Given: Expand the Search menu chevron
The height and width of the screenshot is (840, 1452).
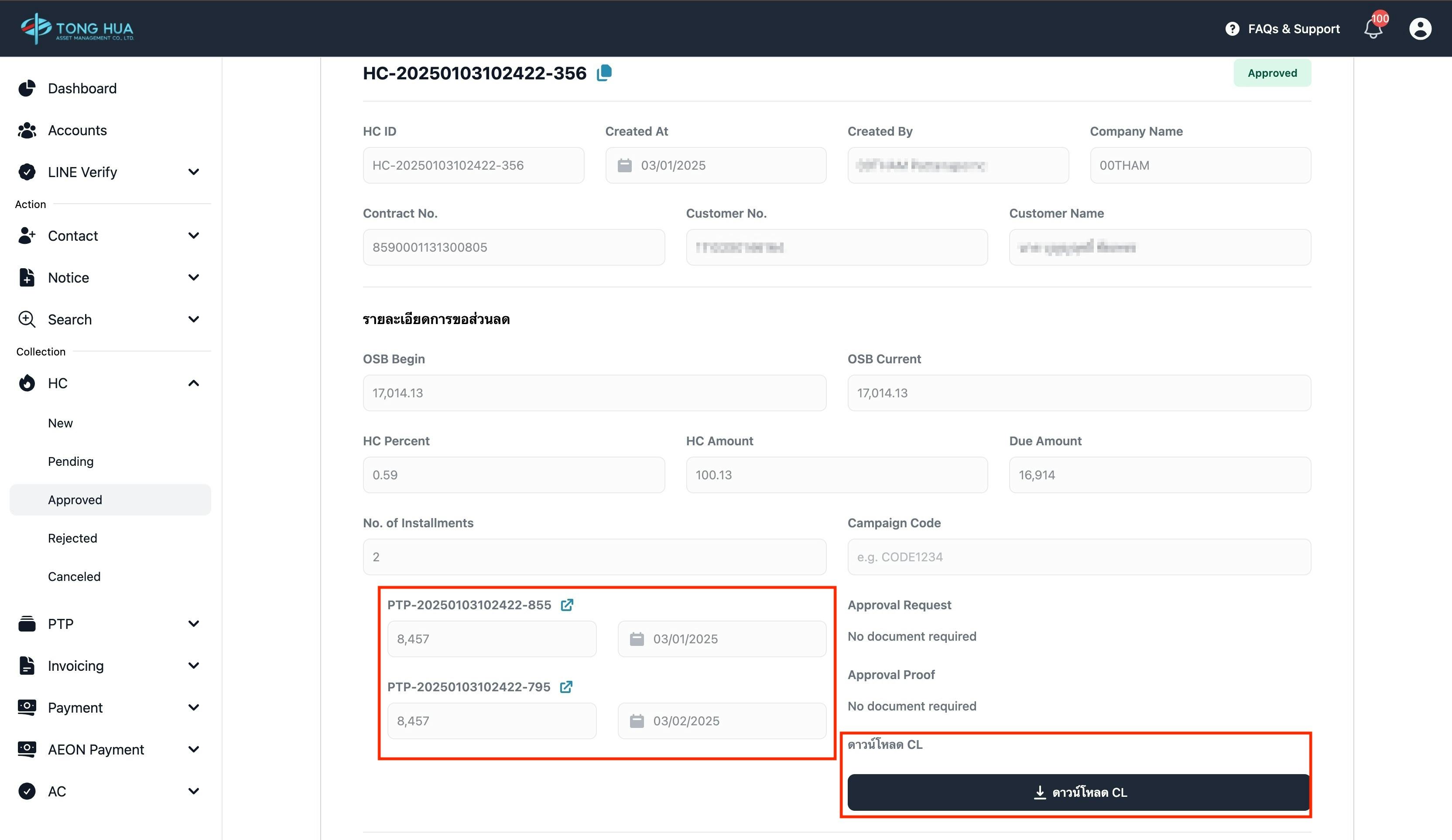Looking at the screenshot, I should pyautogui.click(x=194, y=319).
